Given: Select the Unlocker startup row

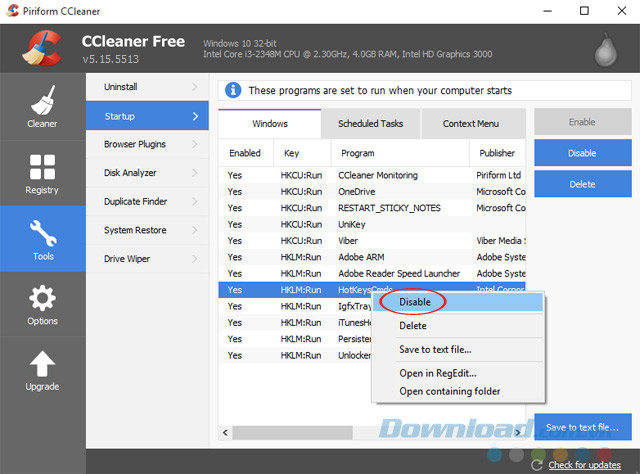Looking at the screenshot, I should click(x=295, y=355).
